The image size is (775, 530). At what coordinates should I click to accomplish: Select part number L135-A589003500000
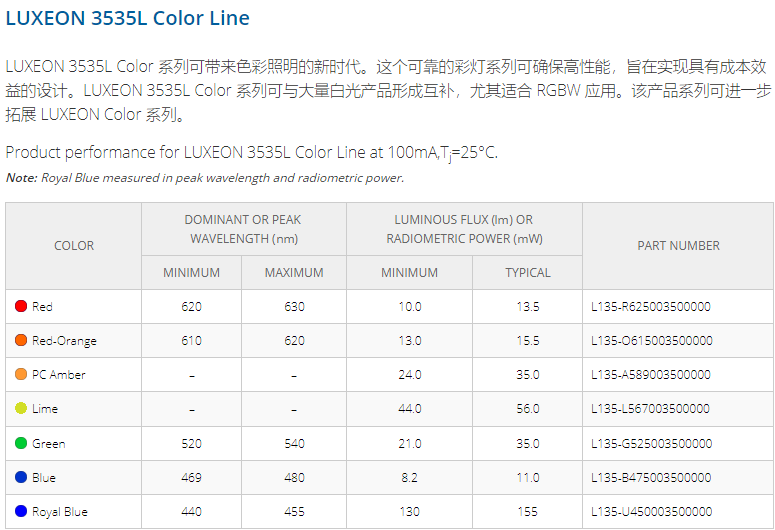[x=650, y=375]
